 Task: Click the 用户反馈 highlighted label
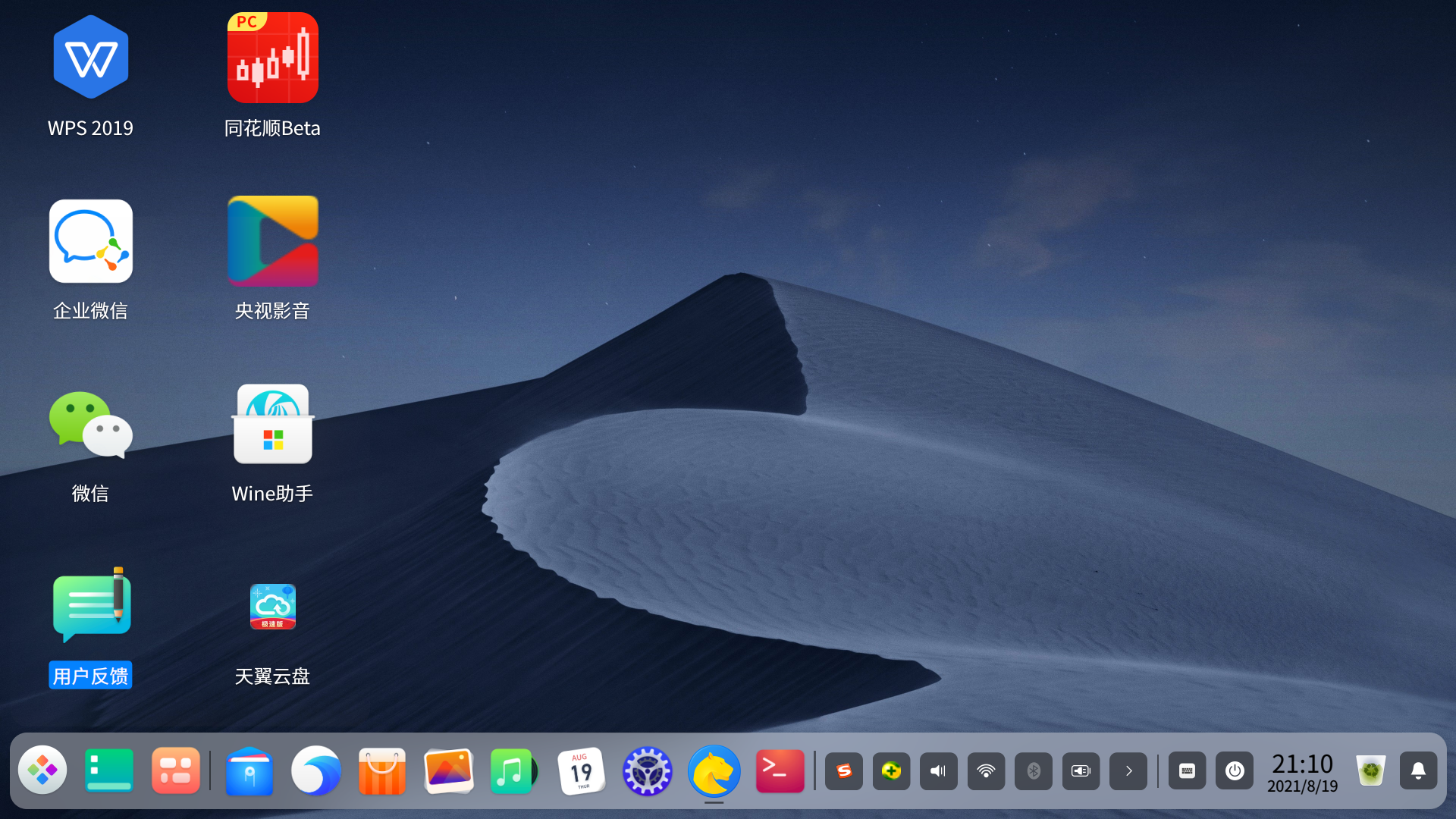click(90, 676)
